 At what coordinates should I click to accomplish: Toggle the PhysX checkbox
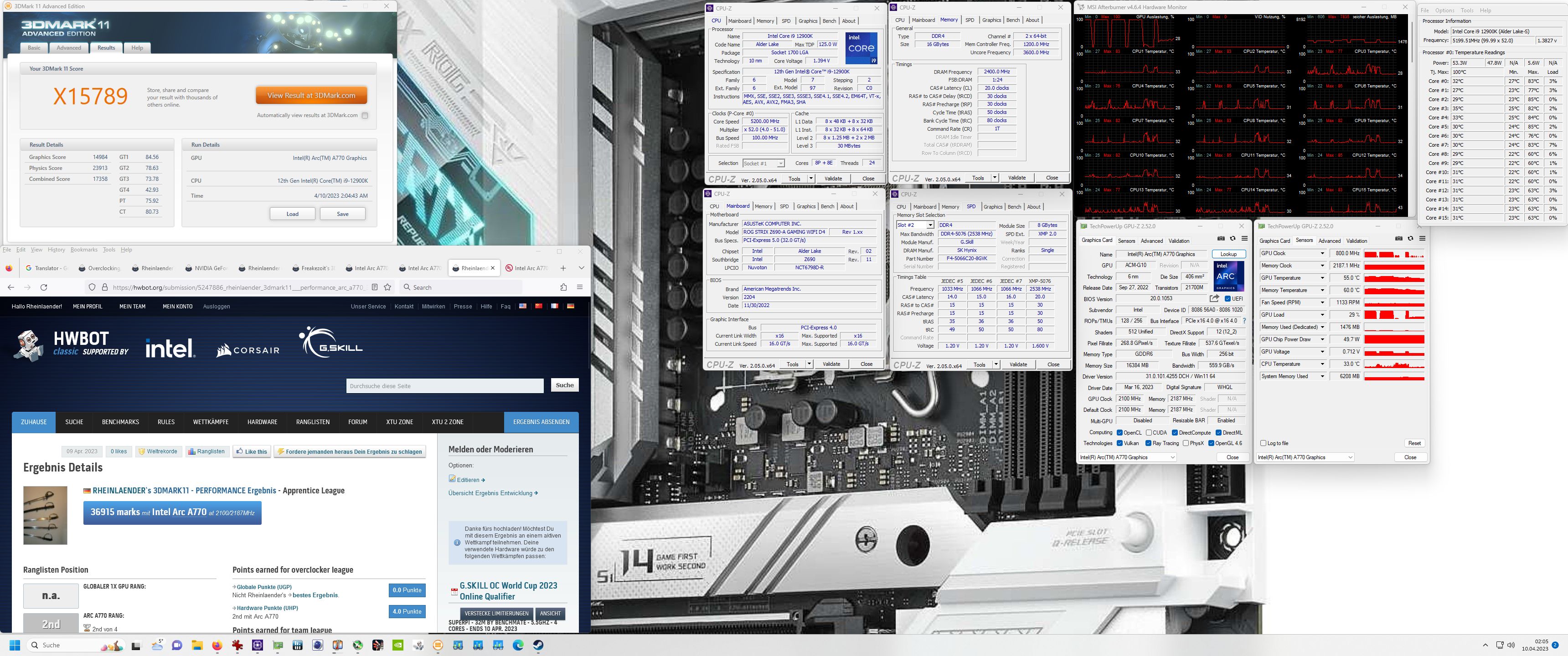(x=1185, y=443)
